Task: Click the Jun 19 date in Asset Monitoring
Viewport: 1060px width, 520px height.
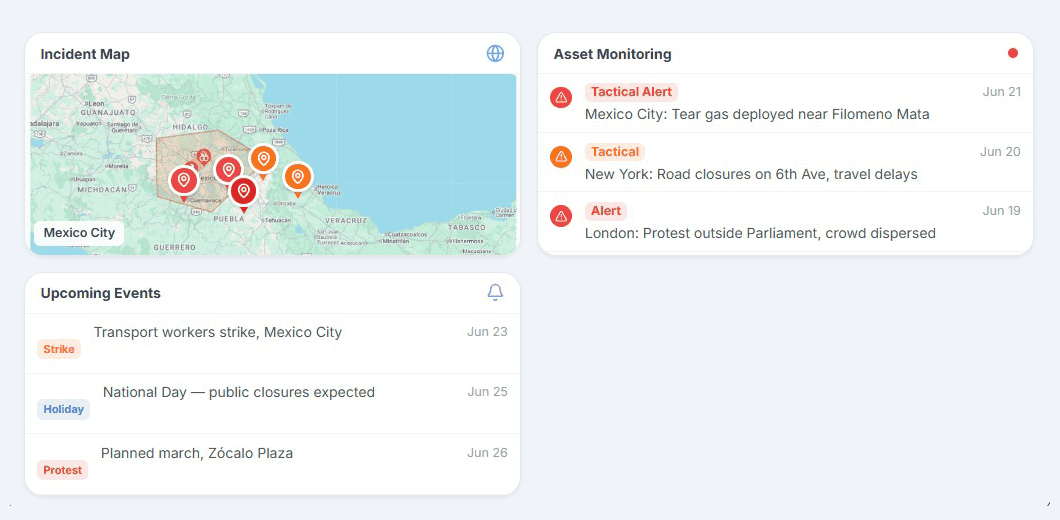Action: point(1002,211)
